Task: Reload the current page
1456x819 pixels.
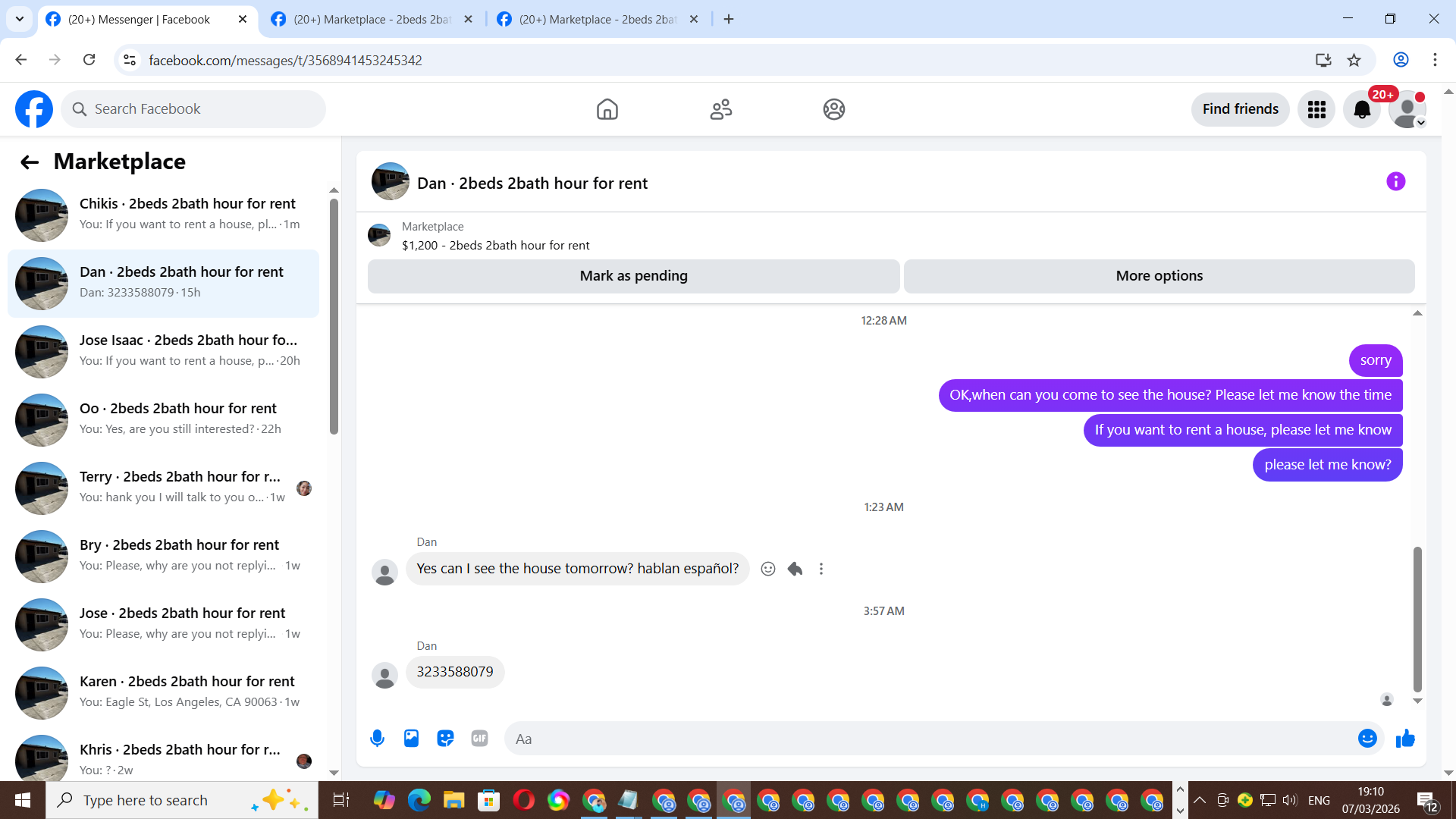Action: (x=89, y=60)
